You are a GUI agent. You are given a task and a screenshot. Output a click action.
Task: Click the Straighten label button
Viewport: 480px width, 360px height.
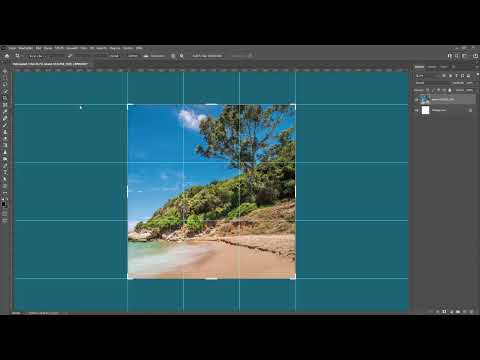[158, 56]
